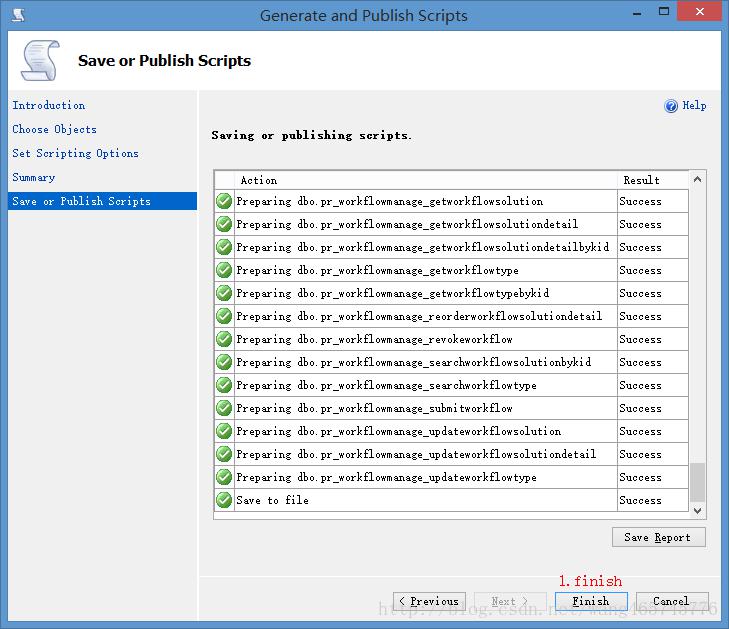Screen dimensions: 729x629
Task: Click the script scroll icon in header
Action: pyautogui.click(x=40, y=61)
